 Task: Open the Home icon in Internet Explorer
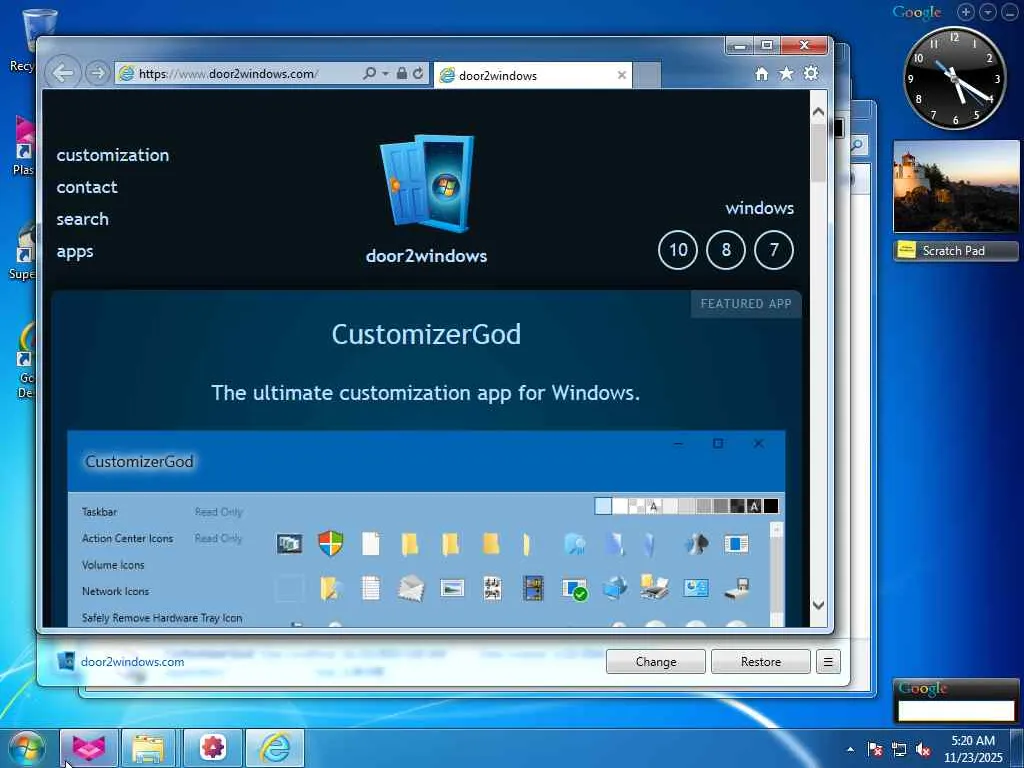tap(761, 74)
